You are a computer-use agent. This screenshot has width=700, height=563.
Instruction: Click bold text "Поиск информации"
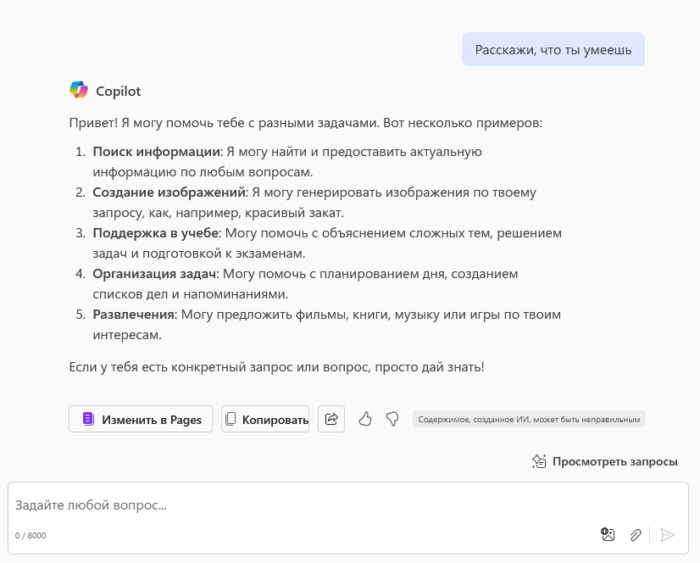point(156,152)
